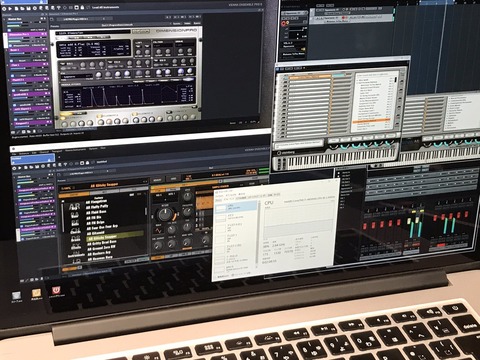Select the AR Fluffy Puffy patch
This screenshot has height=360, width=480.
click(x=97, y=207)
